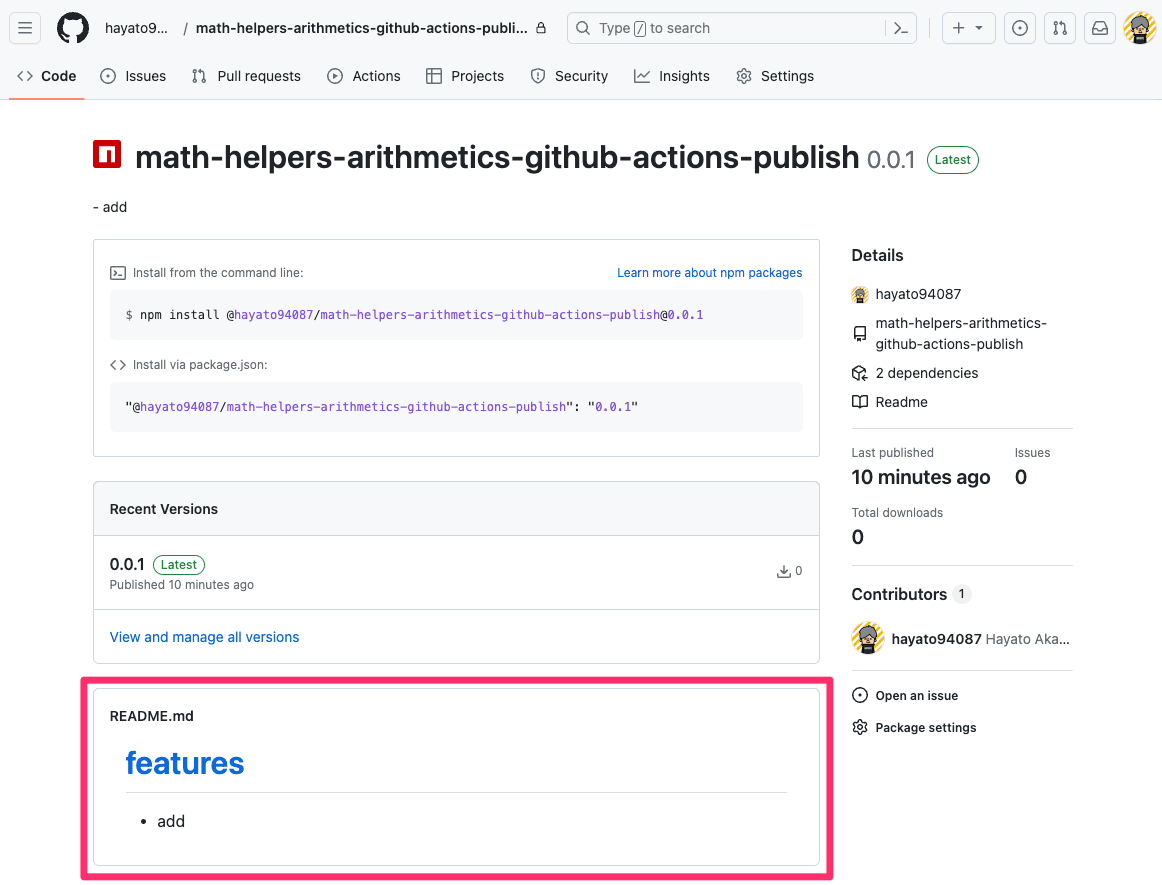Open Package settings
Image resolution: width=1162 pixels, height=885 pixels.
[926, 727]
